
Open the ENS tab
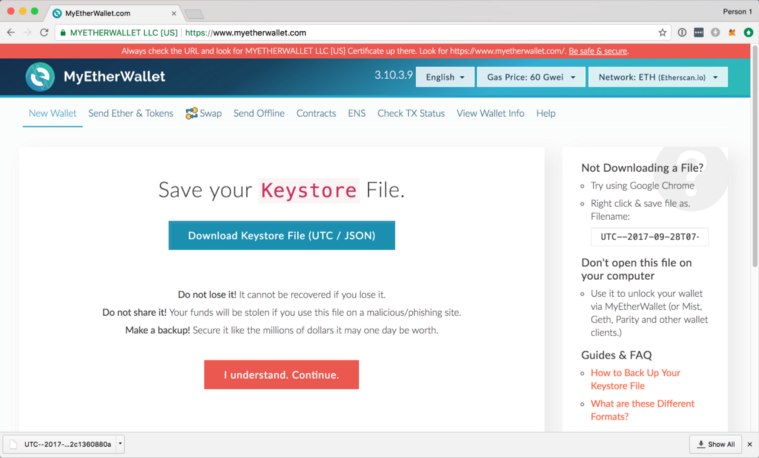357,113
